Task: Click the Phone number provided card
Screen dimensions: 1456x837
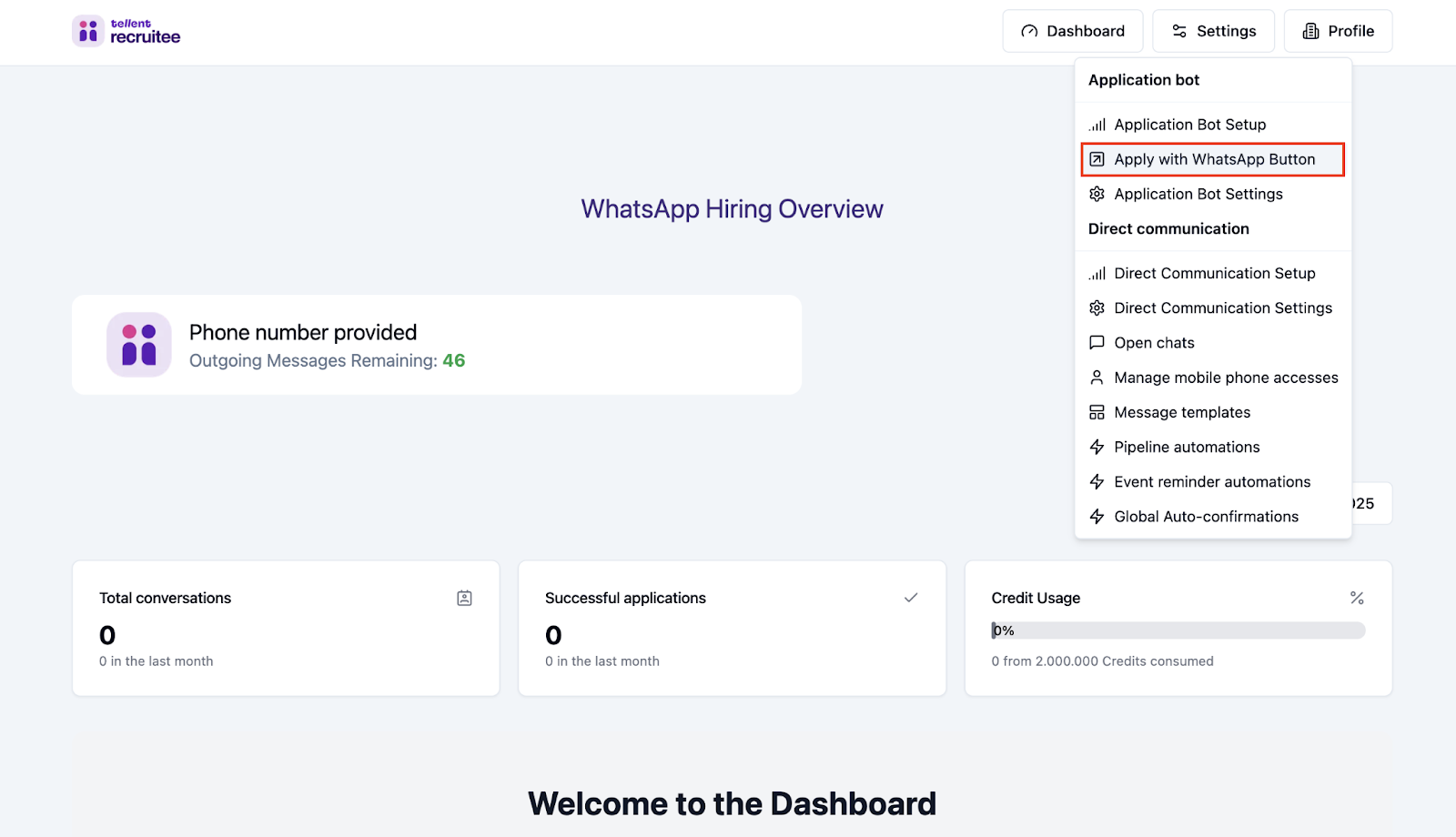Action: pyautogui.click(x=437, y=344)
